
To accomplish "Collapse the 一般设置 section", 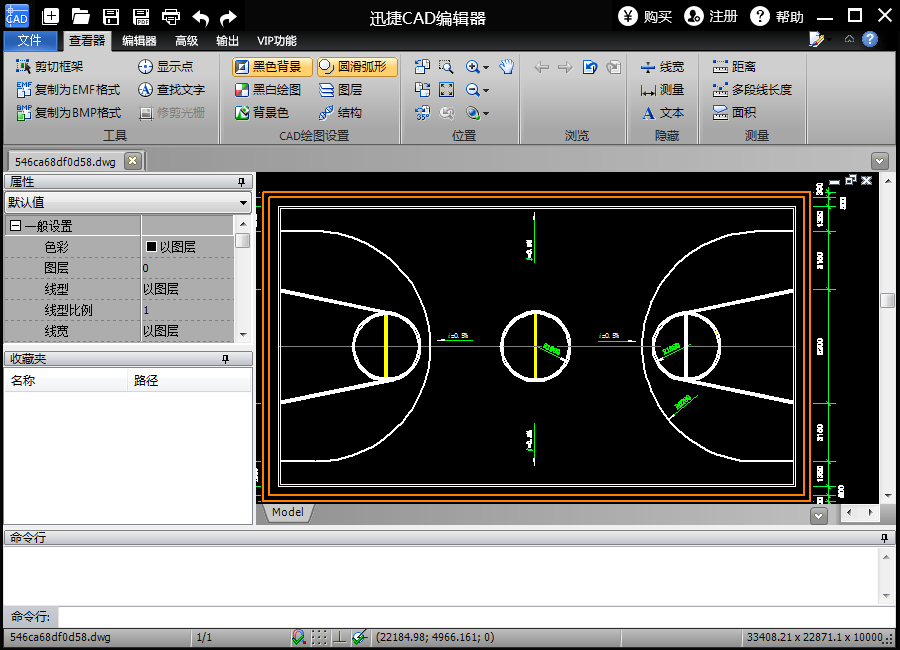I will 15,227.
